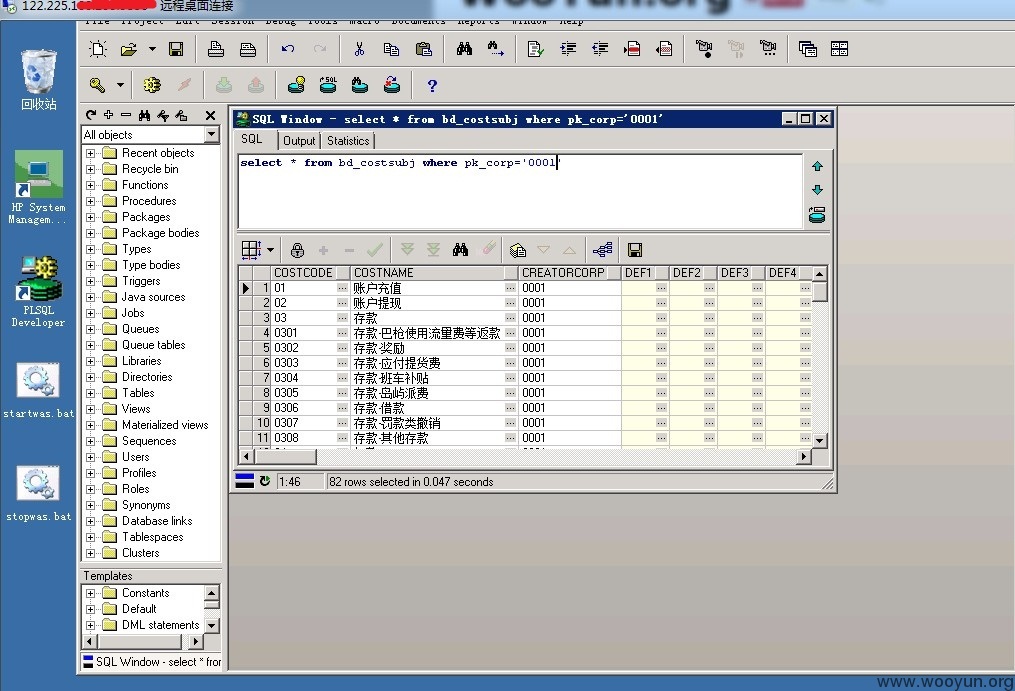Expand the Users folder
Viewport: 1015px width, 691px height.
click(91, 457)
